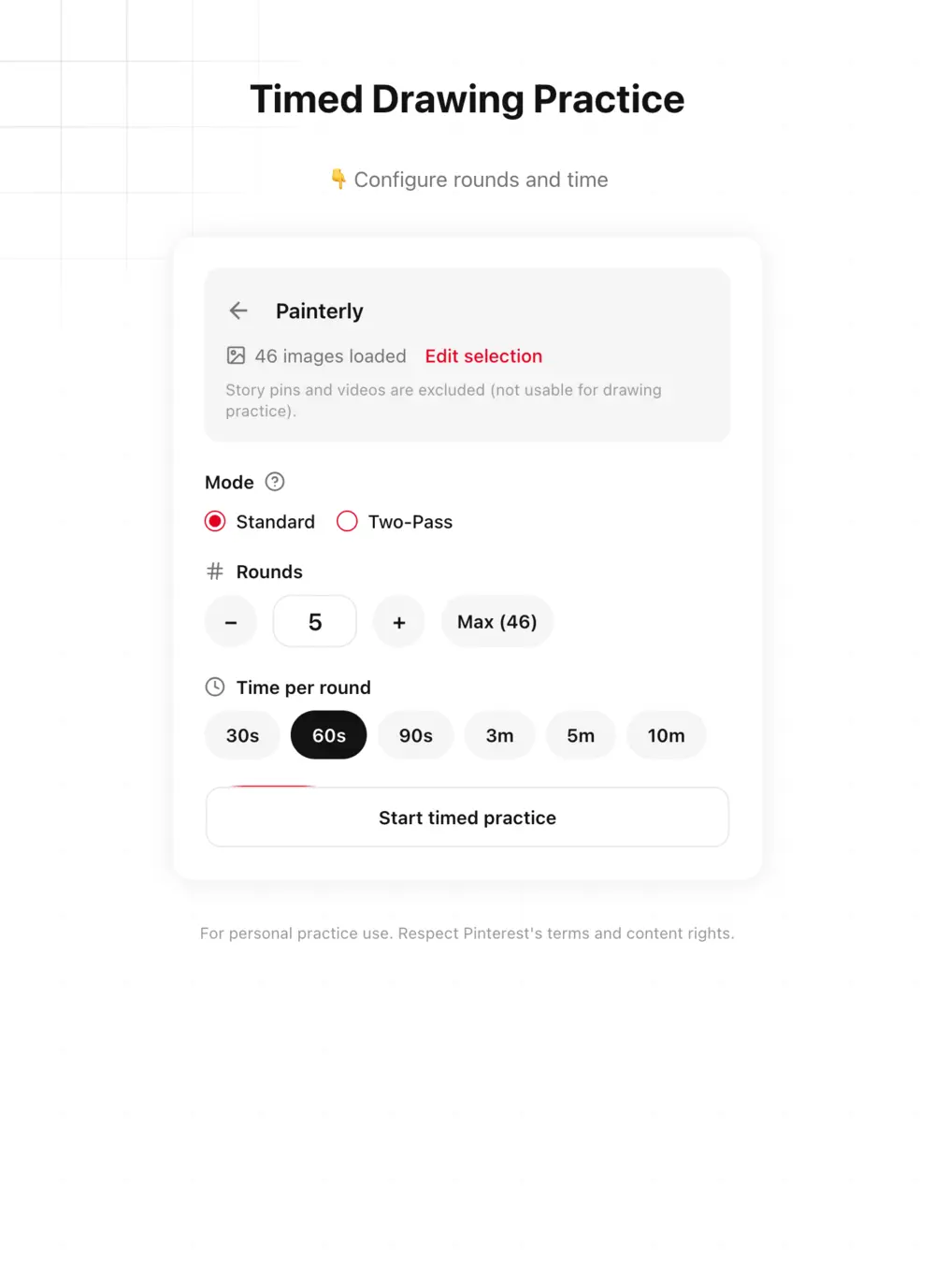Select 90s time per round

coord(415,735)
